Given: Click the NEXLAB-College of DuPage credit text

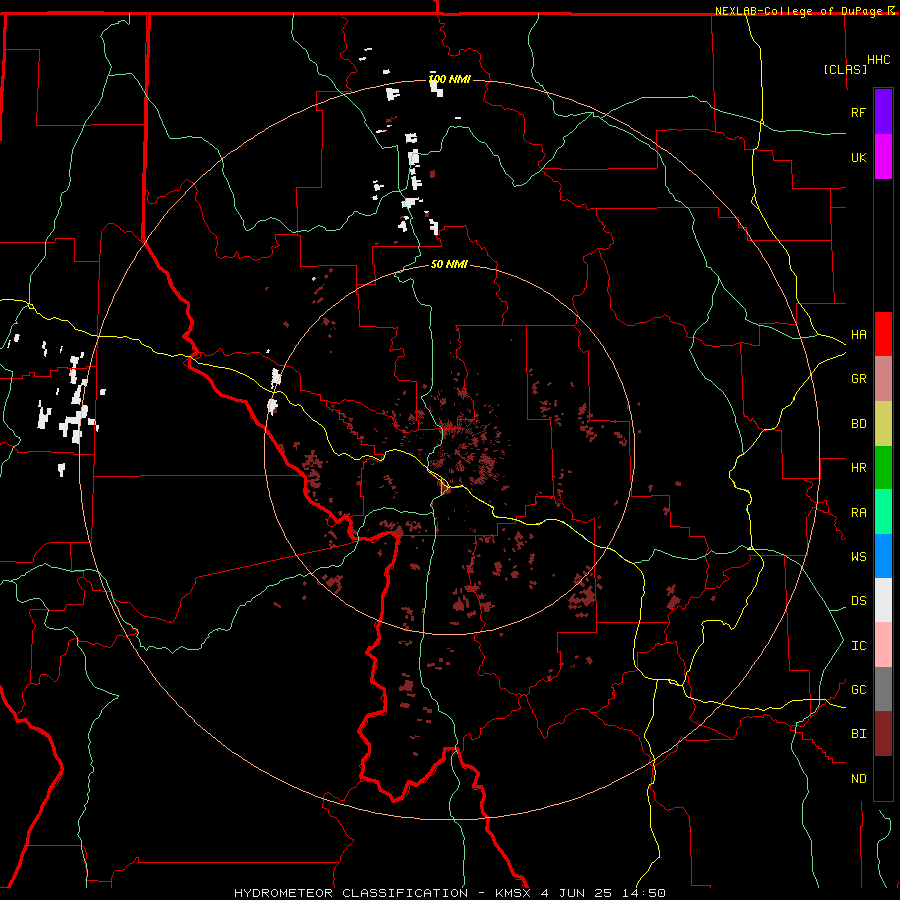Looking at the screenshot, I should coord(798,11).
